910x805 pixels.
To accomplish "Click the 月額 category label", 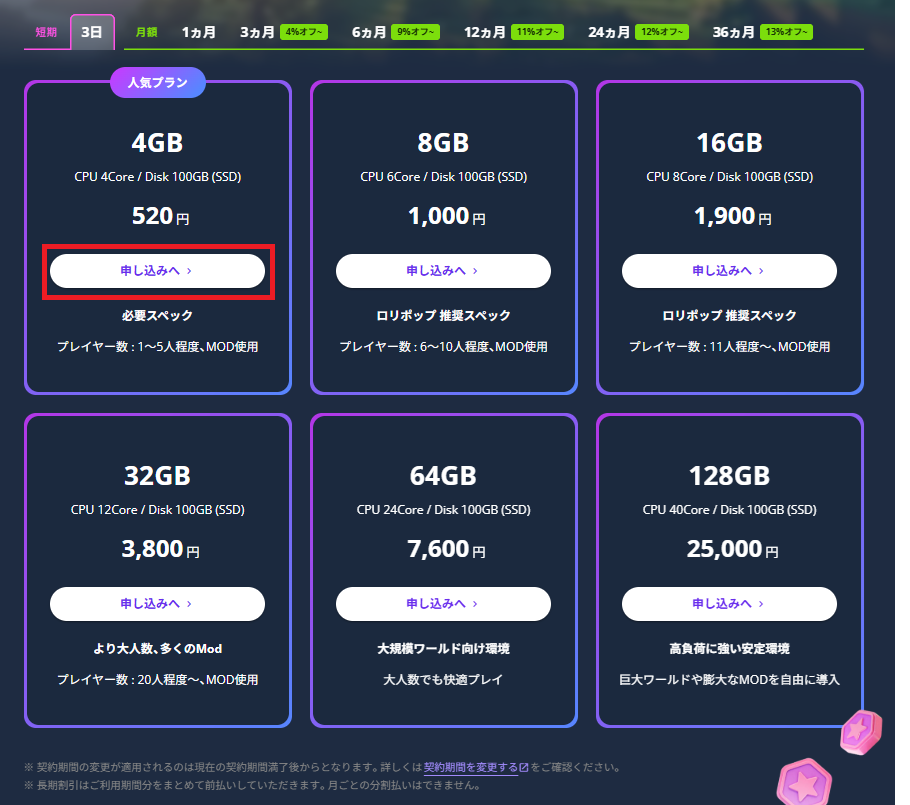I will [x=146, y=33].
